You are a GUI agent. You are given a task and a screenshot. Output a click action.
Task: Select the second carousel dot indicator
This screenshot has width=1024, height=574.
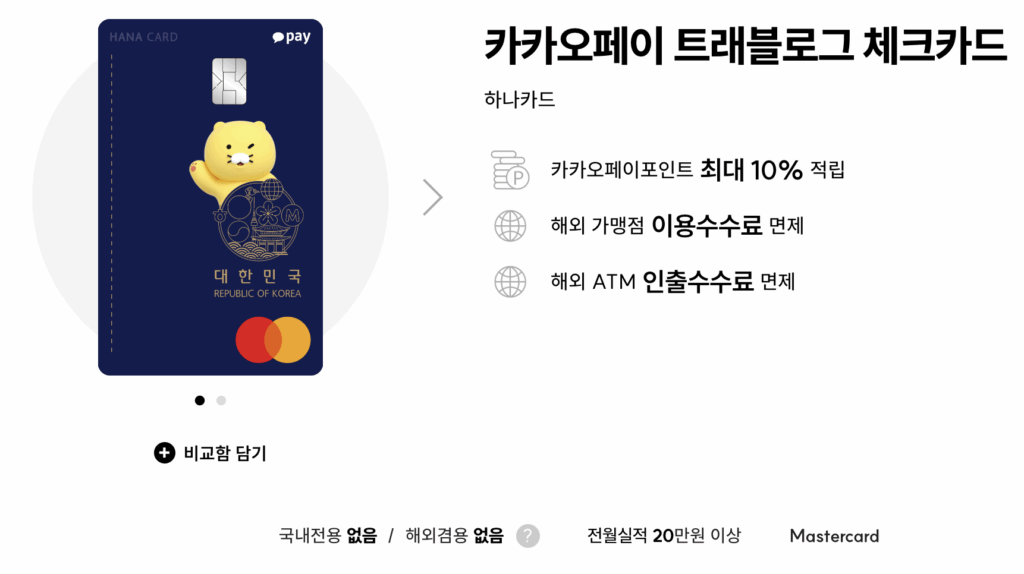click(221, 400)
